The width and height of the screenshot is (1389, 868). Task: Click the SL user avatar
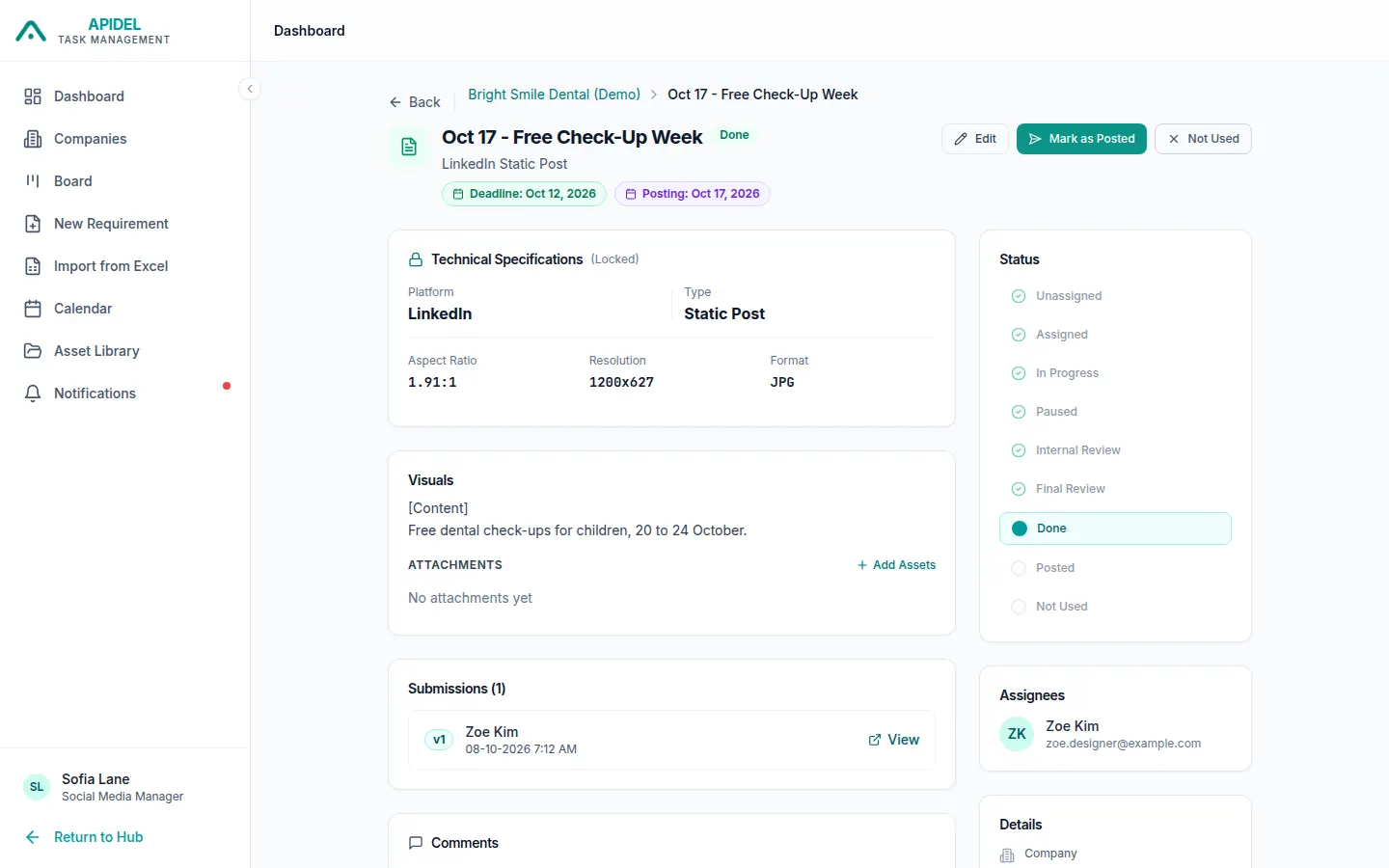37,787
